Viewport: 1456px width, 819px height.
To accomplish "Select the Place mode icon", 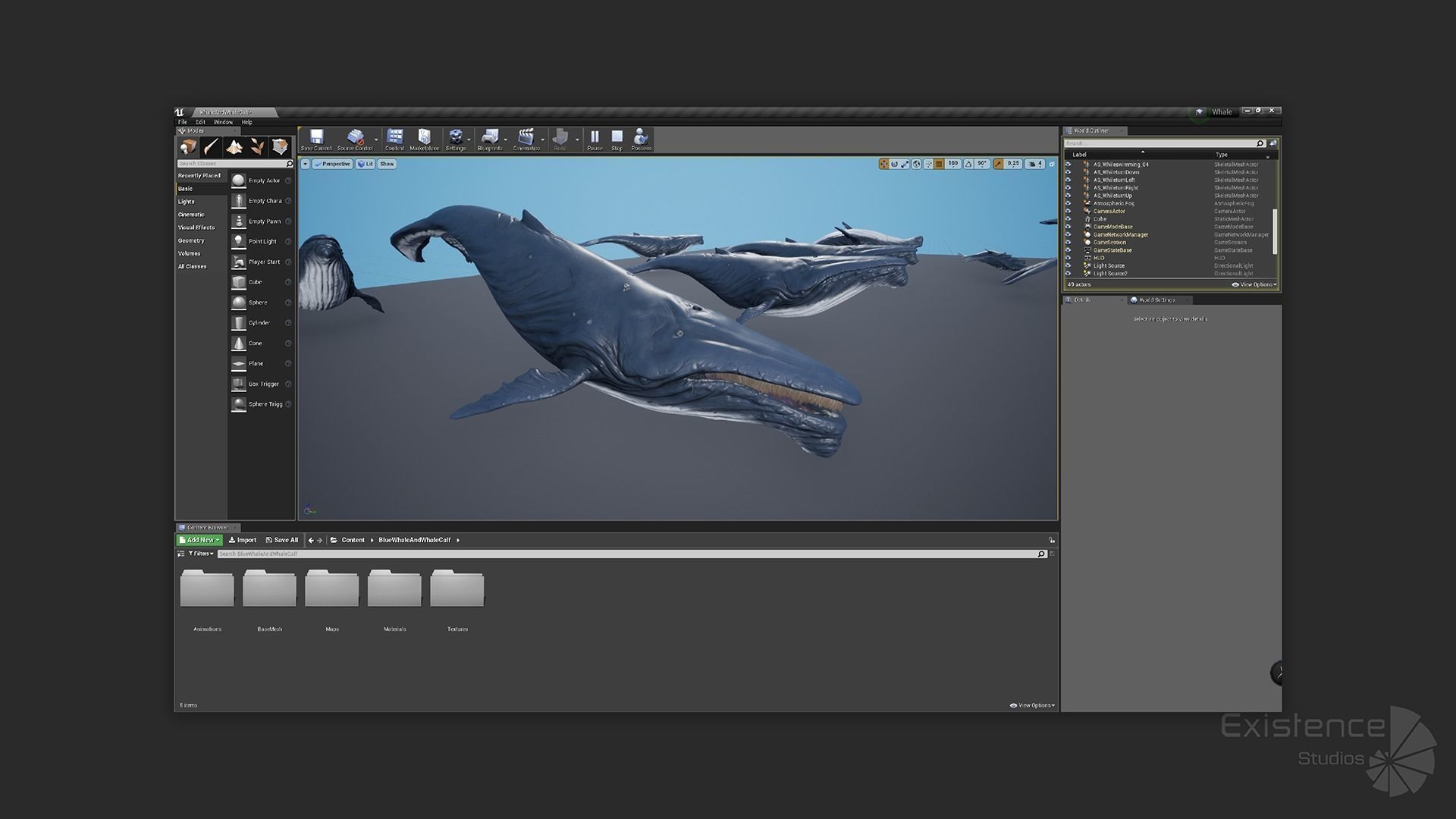I will (x=188, y=146).
